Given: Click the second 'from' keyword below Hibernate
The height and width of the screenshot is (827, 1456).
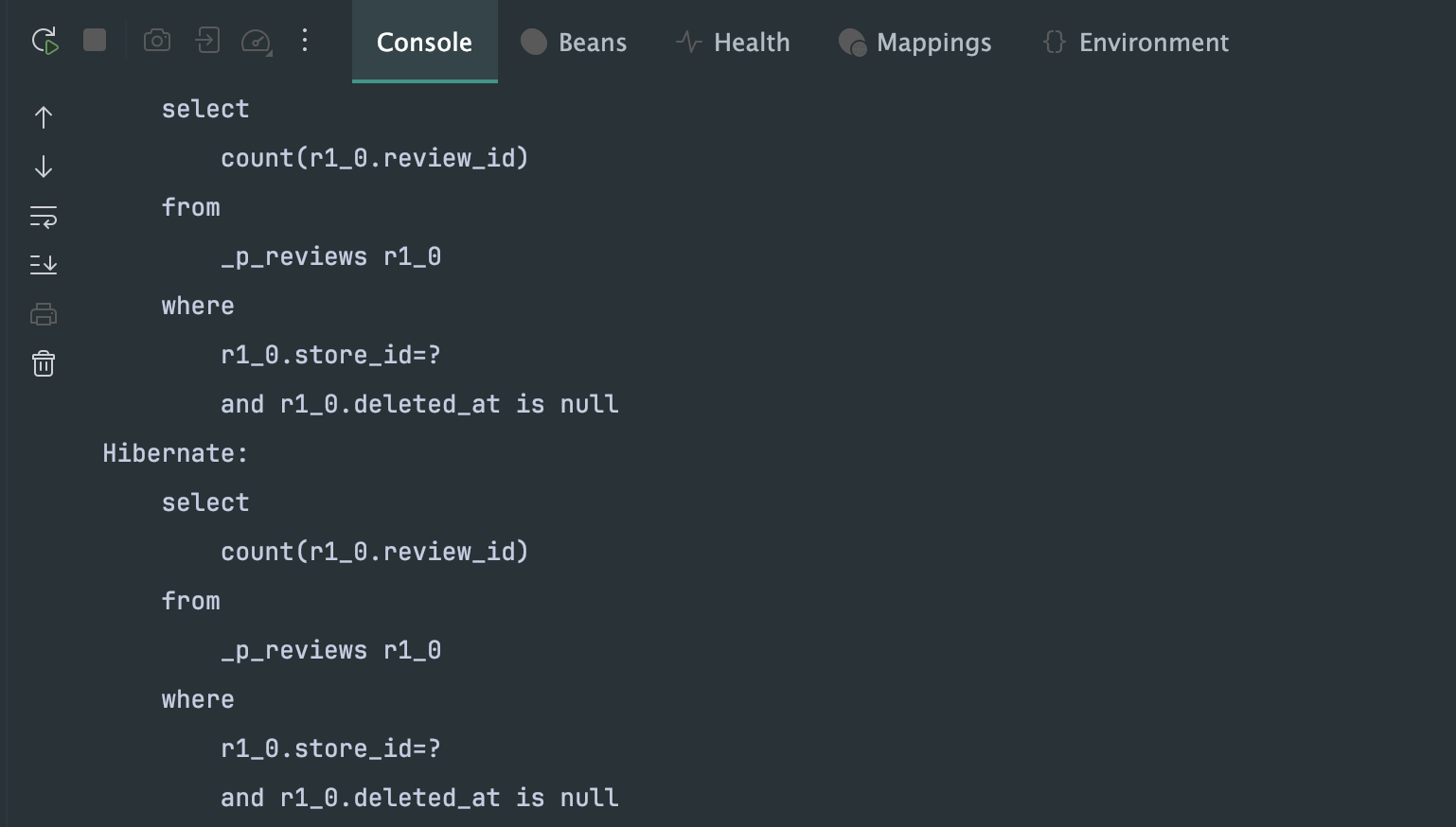Looking at the screenshot, I should pos(190,601).
